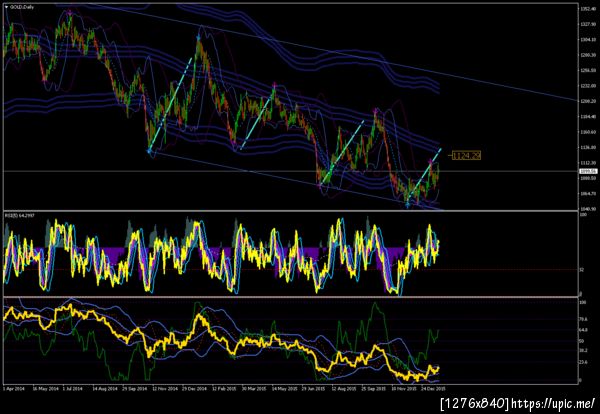Click the 64.8 level in bottom pane

pyautogui.click(x=583, y=330)
